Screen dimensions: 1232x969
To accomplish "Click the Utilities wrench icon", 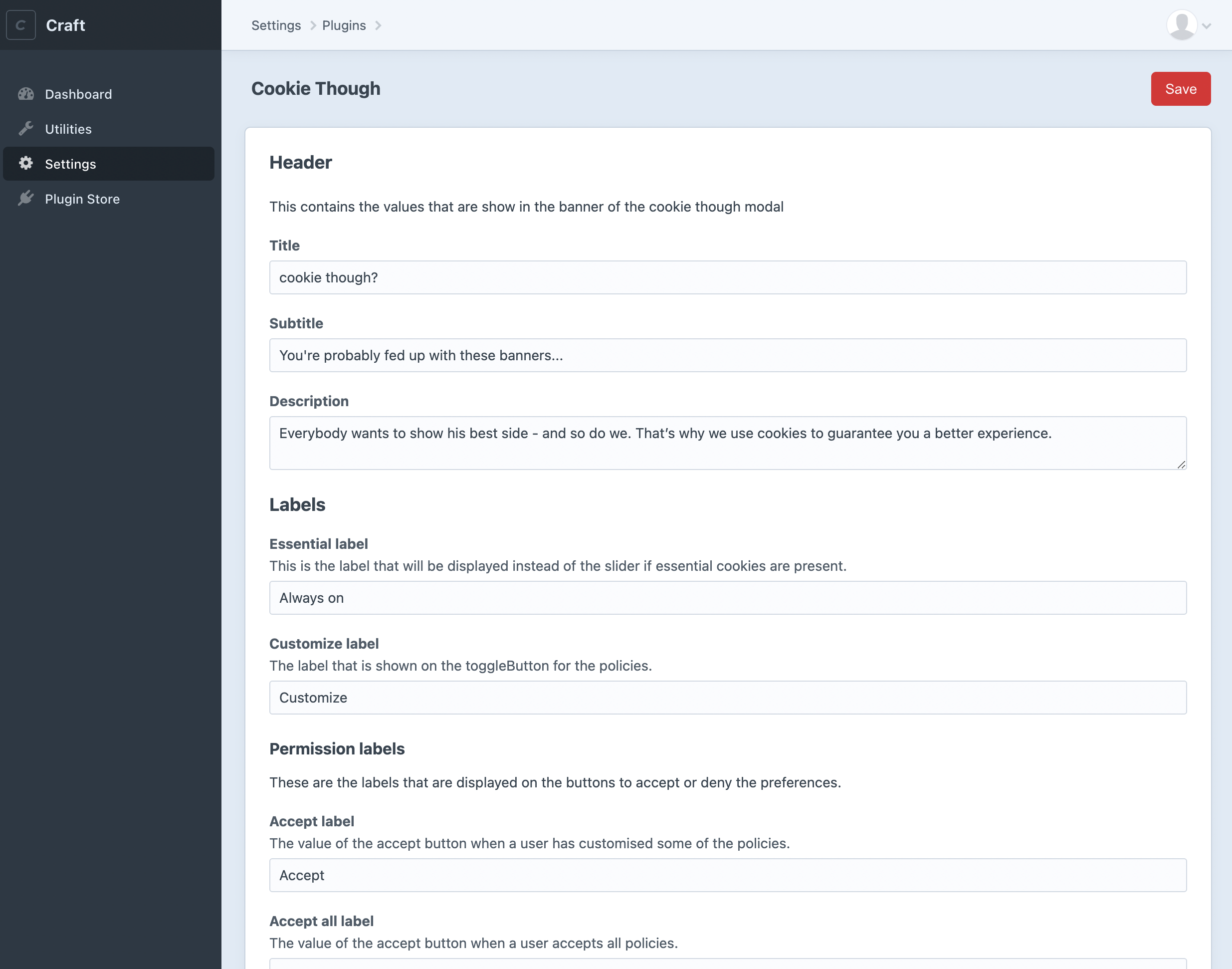I will click(x=26, y=129).
